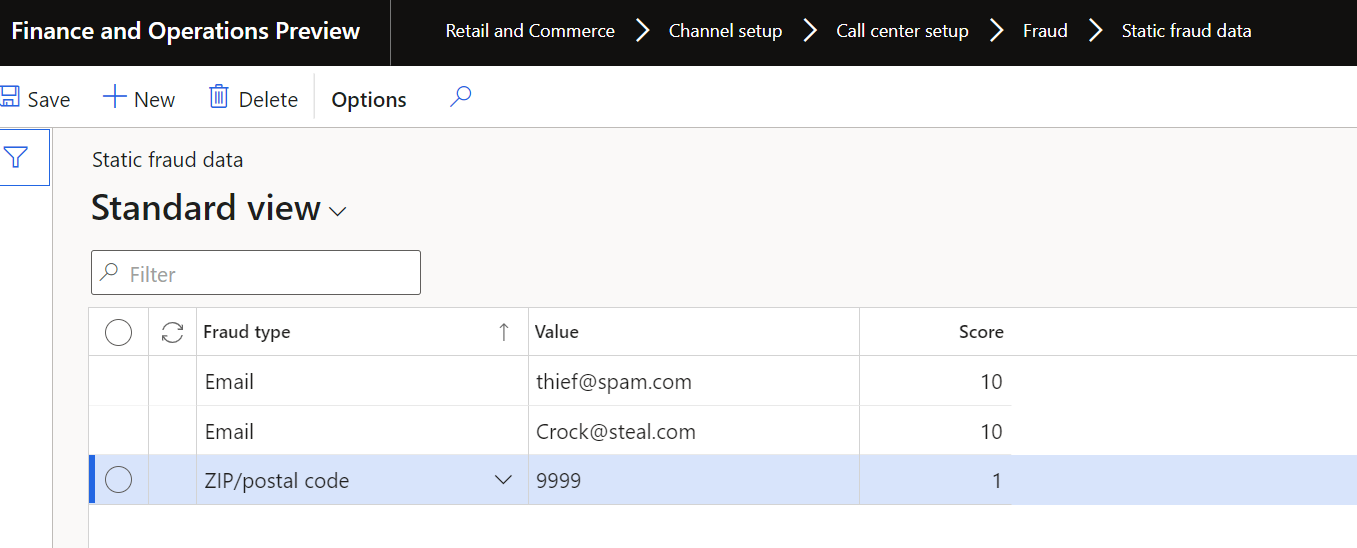This screenshot has height=548, width=1357.
Task: Click the sort arrow on Fraud type column
Action: pos(504,332)
